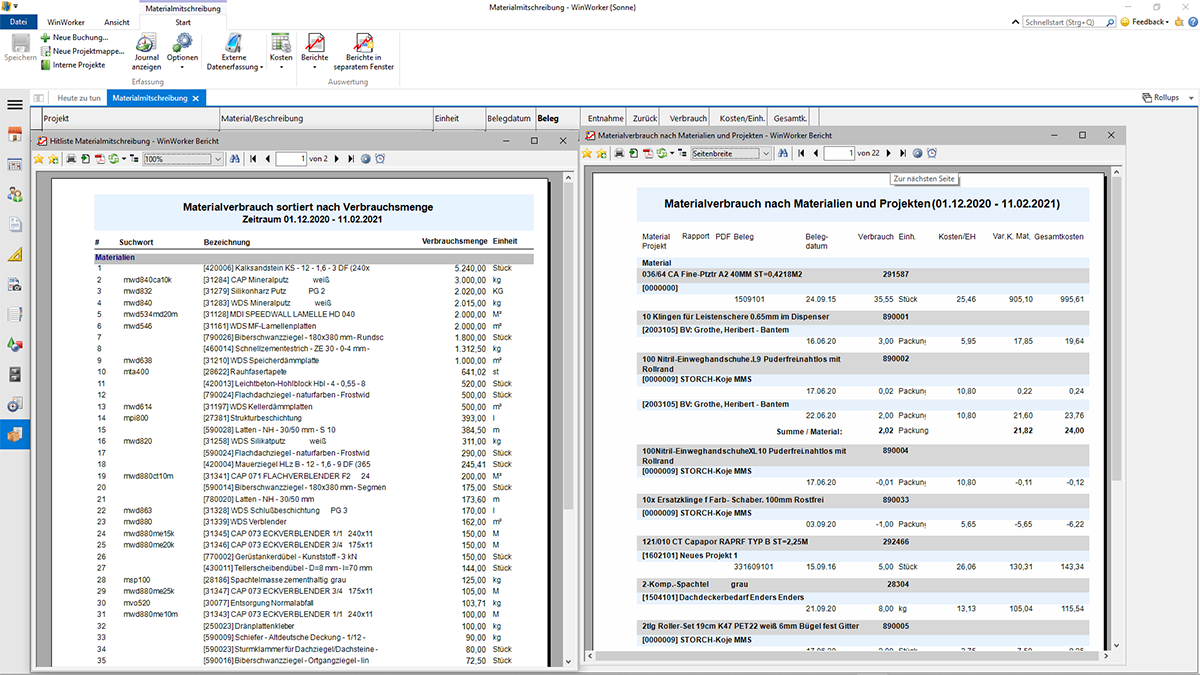Screen dimensions: 1200x675
Task: Click the people icon in left sidebar
Action: click(x=15, y=194)
